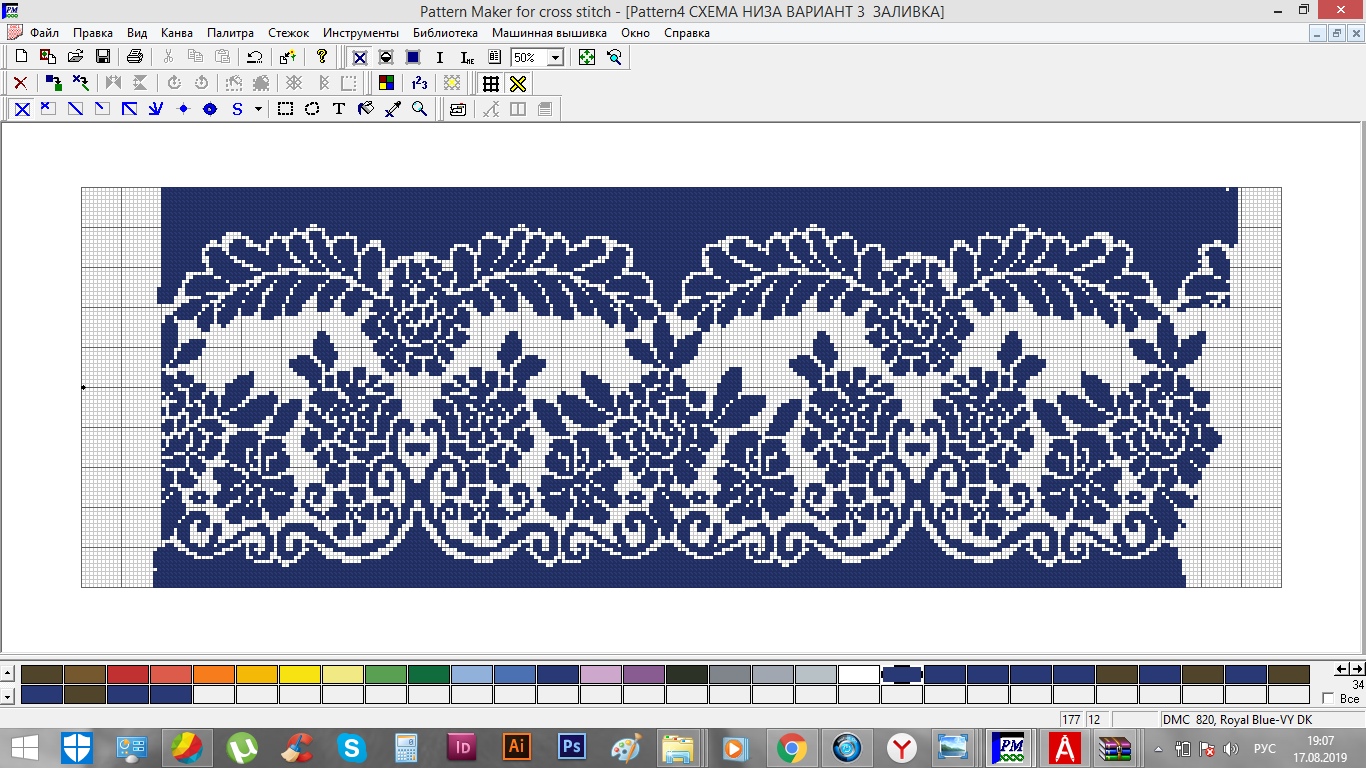Click the Undo arrow button
The width and height of the screenshot is (1366, 768).
tap(255, 57)
